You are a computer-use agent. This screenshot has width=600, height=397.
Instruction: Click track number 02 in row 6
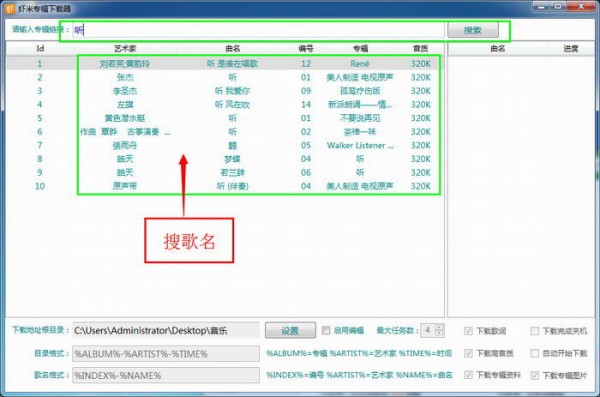306,132
